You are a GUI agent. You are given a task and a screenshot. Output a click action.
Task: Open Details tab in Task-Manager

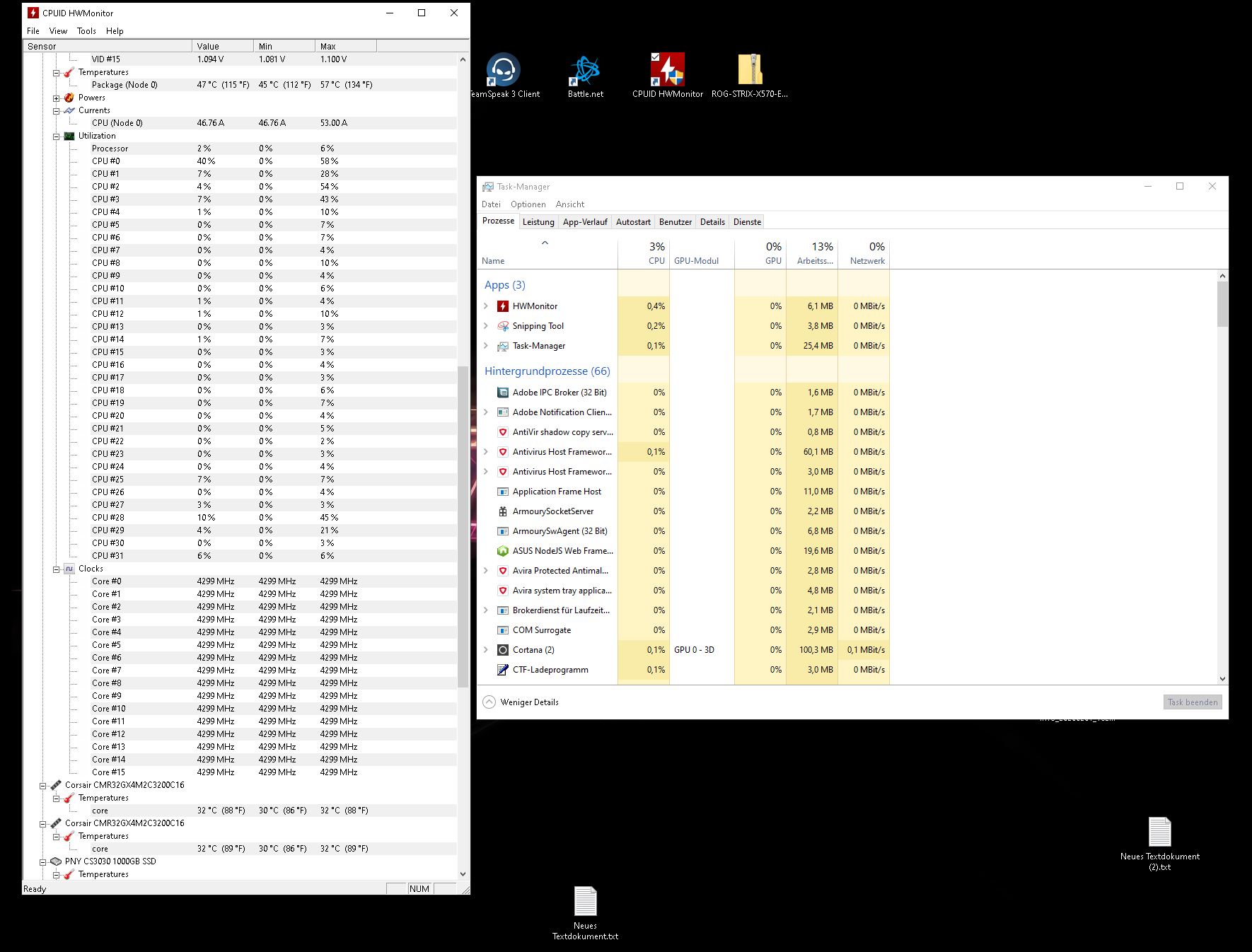coord(712,222)
